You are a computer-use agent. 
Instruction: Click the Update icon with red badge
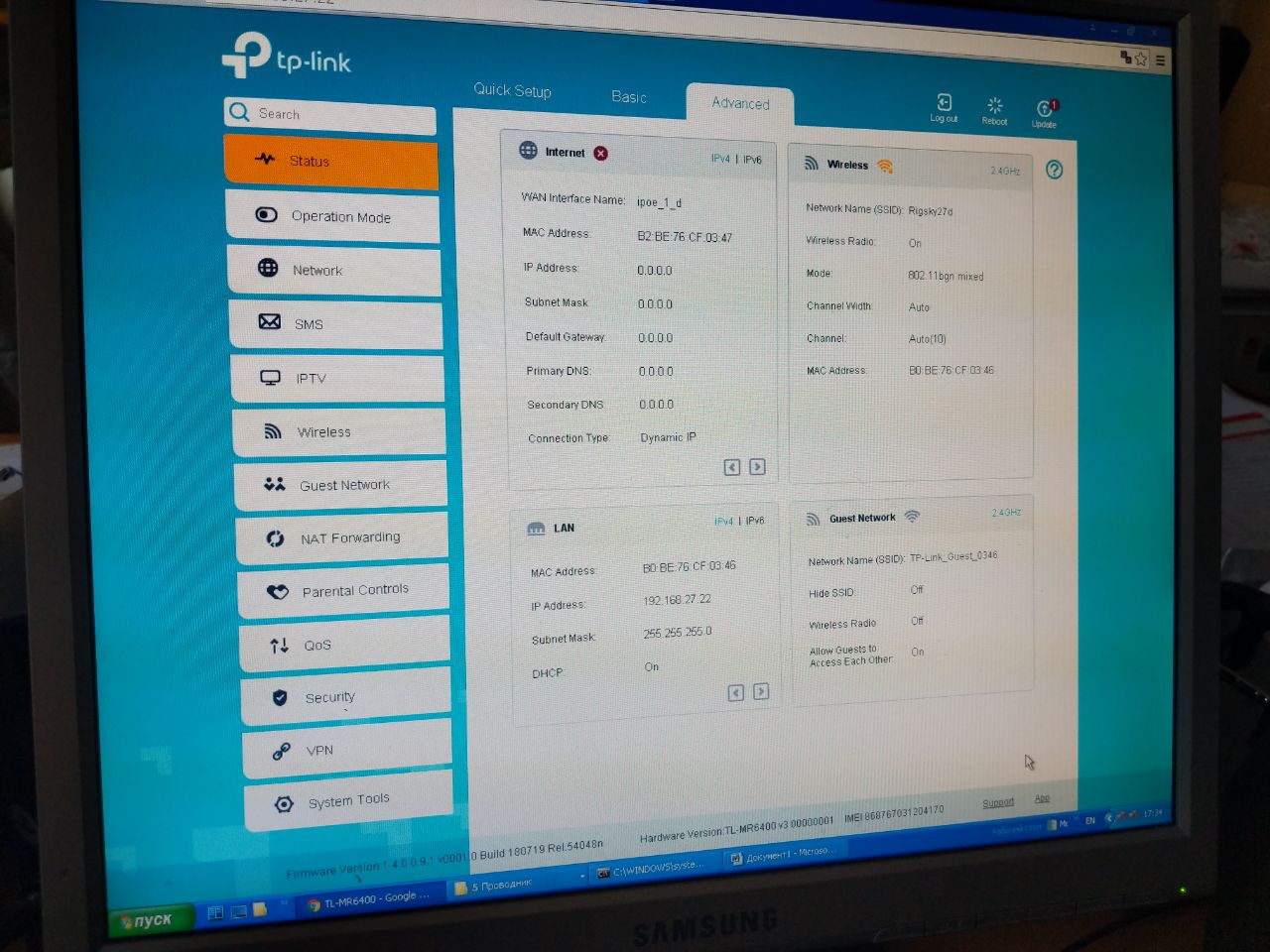coord(1046,108)
